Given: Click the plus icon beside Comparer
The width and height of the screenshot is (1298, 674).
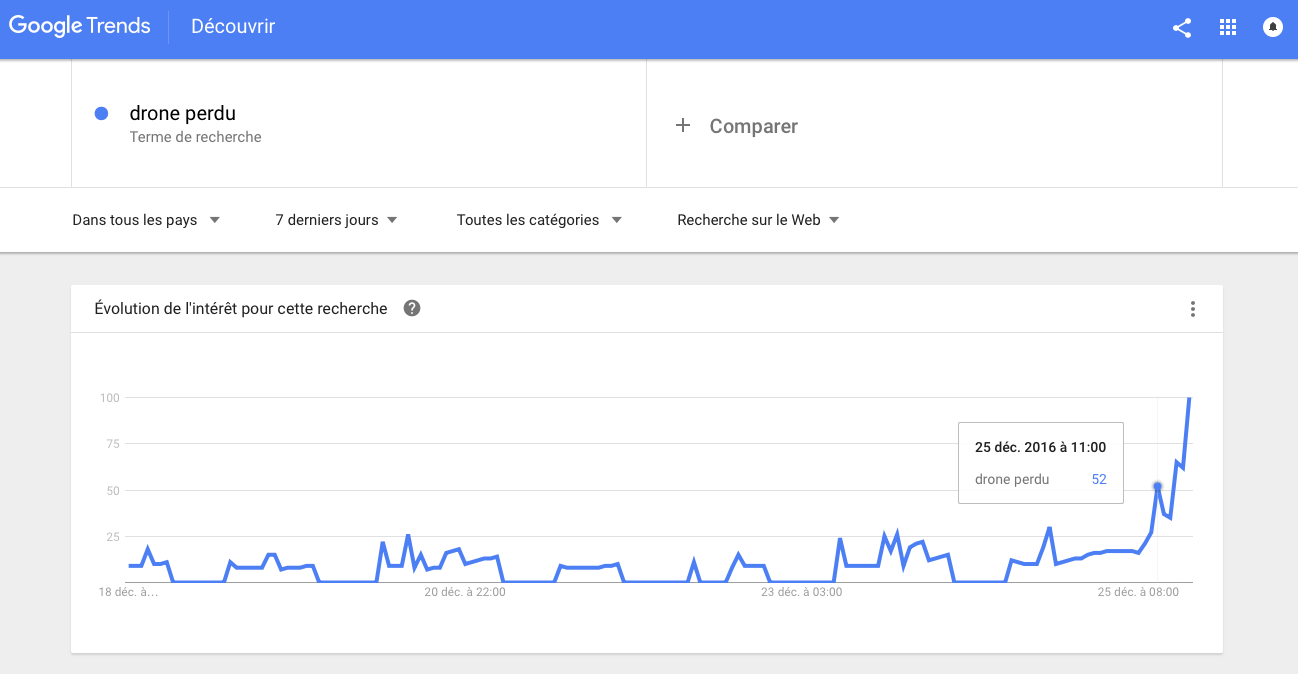Looking at the screenshot, I should 683,125.
